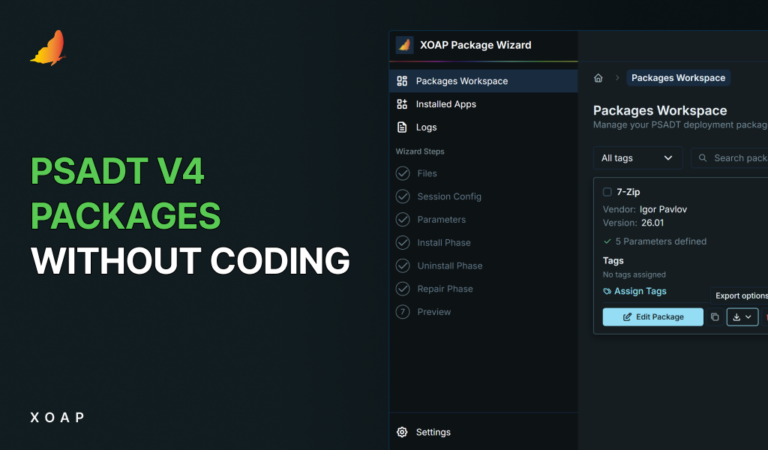
Task: Go to the Preview step
Action: (434, 311)
